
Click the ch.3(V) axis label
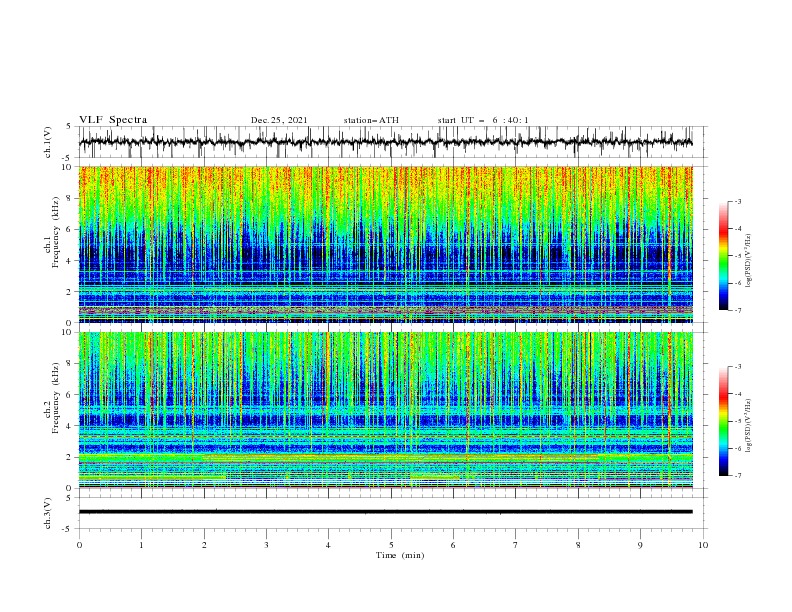click(48, 513)
